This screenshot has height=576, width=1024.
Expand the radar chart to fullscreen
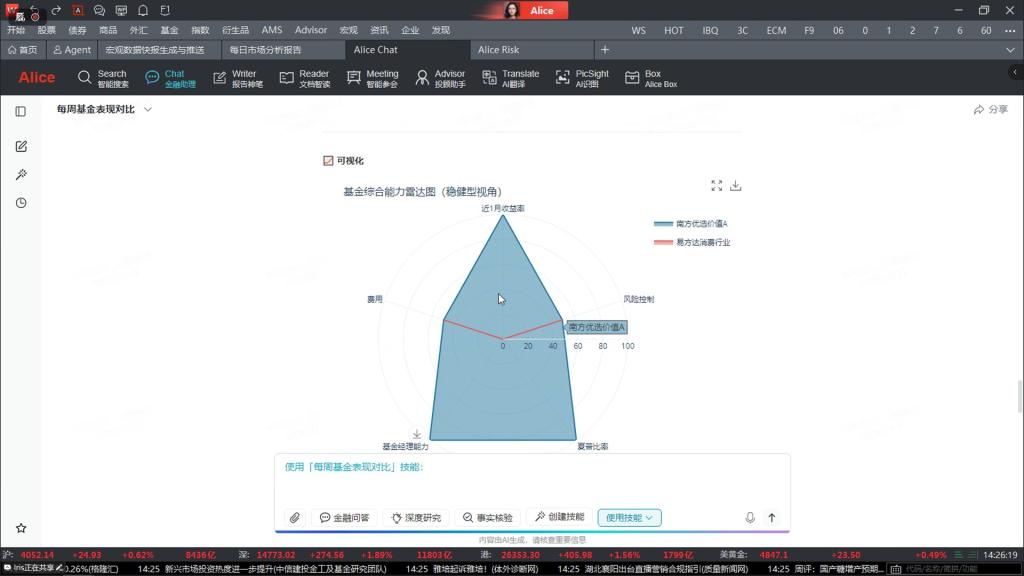716,186
